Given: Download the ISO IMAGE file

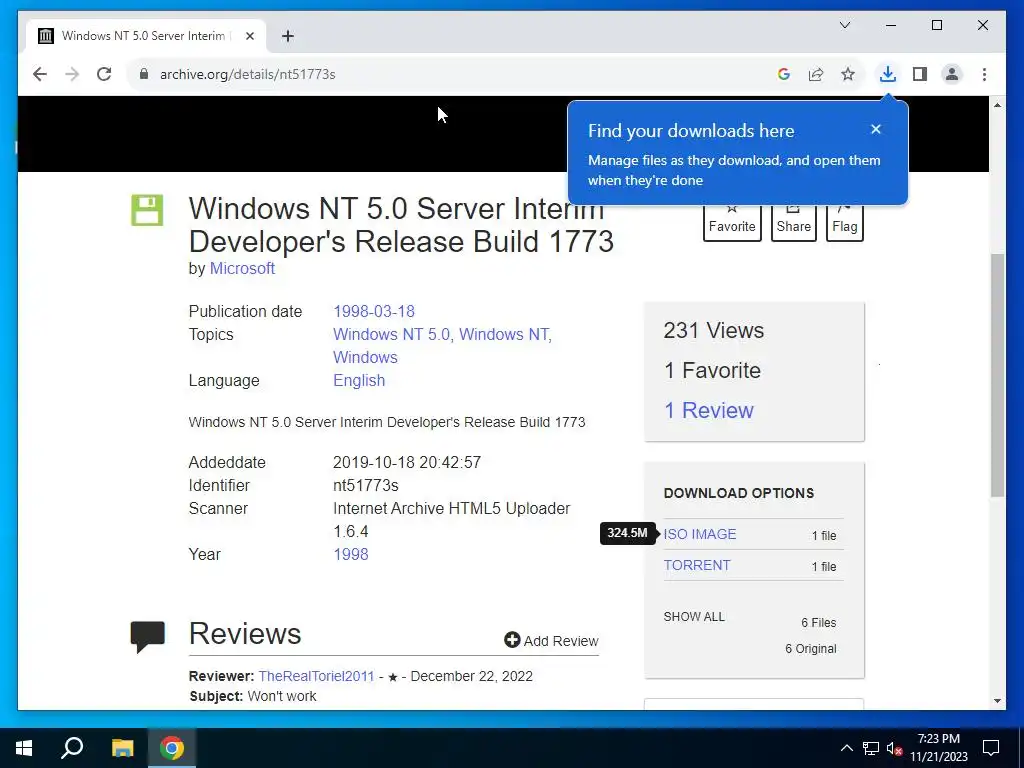Looking at the screenshot, I should [699, 534].
